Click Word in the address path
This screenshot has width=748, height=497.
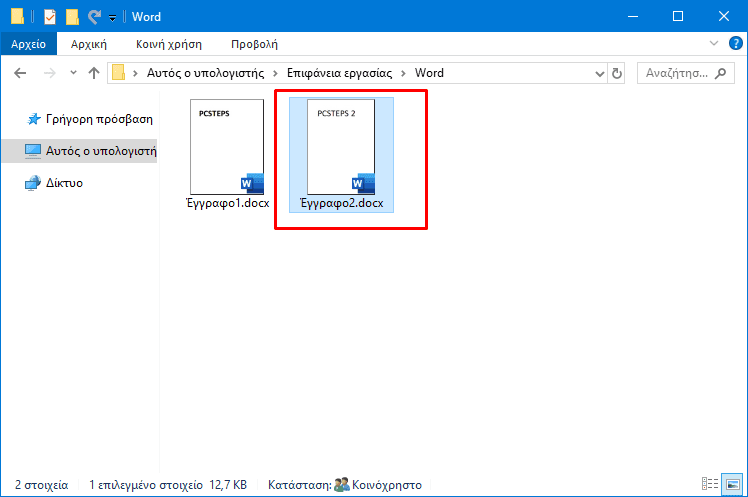tap(429, 73)
